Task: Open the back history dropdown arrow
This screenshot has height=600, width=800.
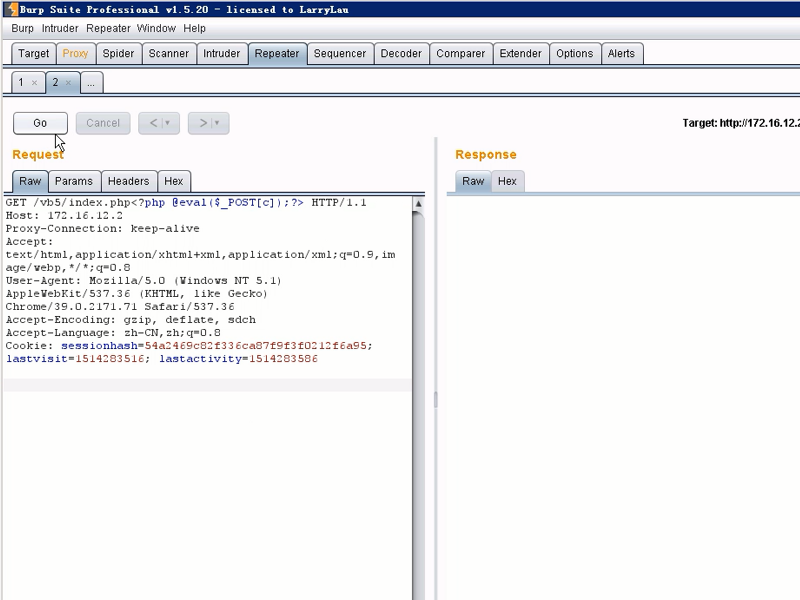Action: click(x=167, y=123)
